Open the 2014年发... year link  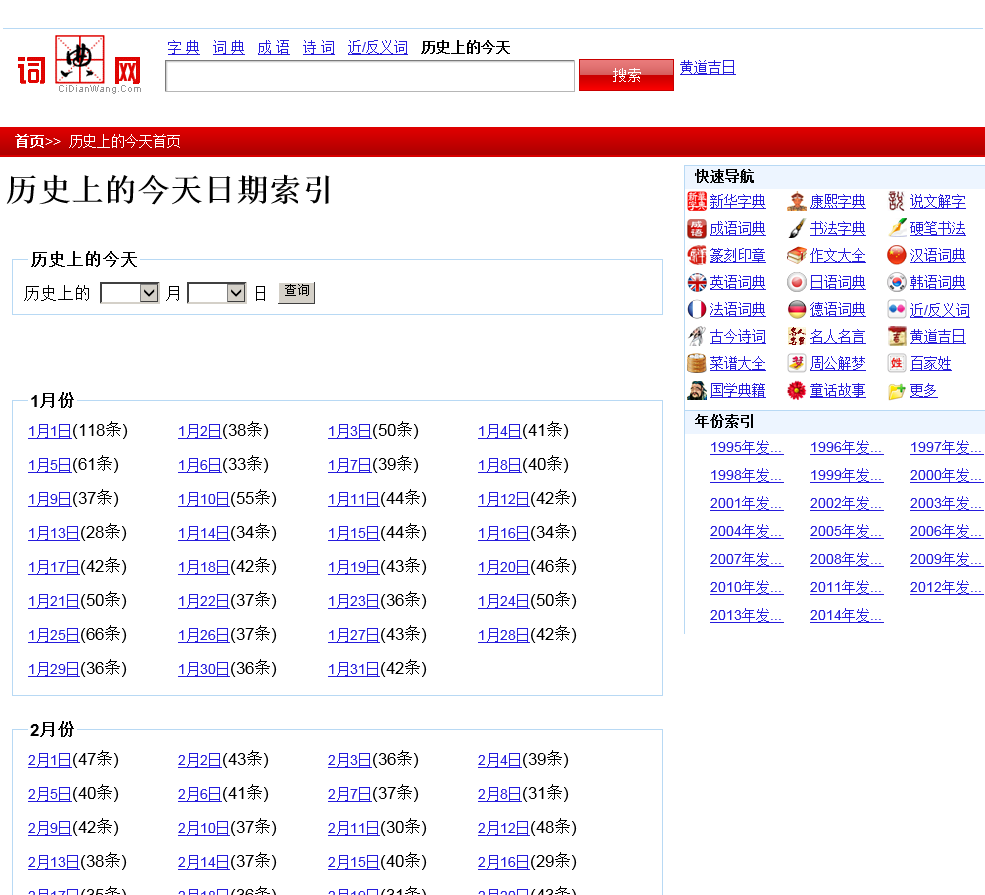pyautogui.click(x=846, y=616)
